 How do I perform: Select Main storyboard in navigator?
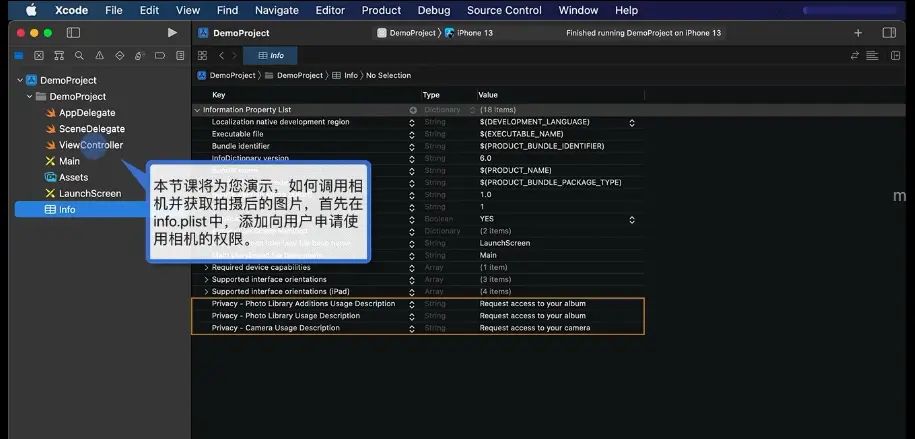pyautogui.click(x=69, y=161)
